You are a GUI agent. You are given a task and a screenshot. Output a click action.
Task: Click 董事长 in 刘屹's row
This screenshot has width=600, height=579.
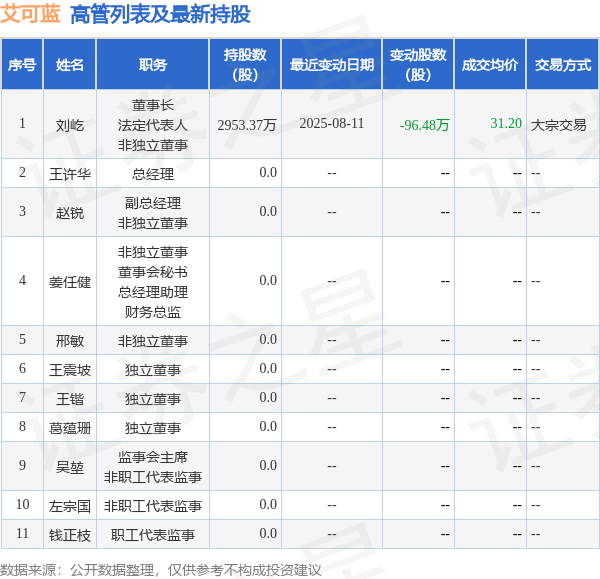(x=153, y=105)
